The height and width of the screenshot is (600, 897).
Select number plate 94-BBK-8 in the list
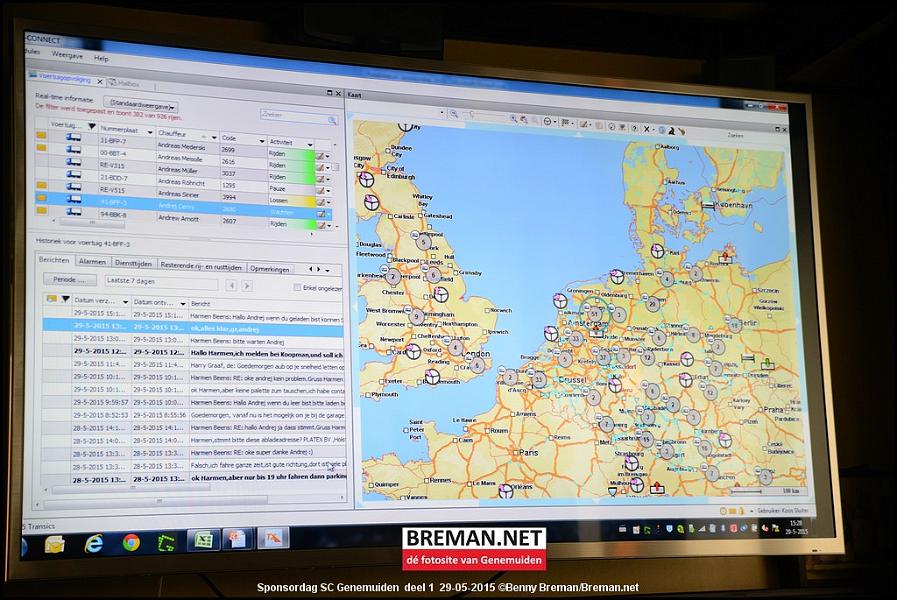pos(113,214)
